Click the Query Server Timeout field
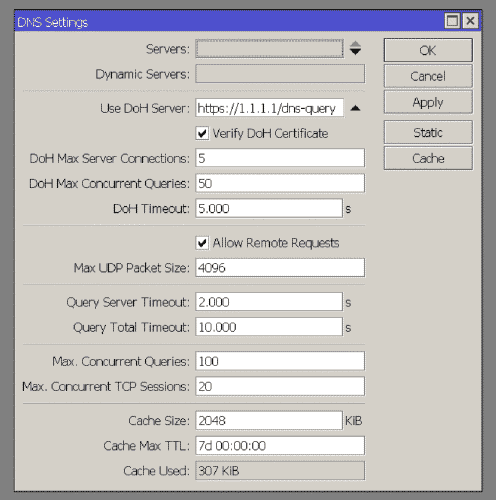496x500 pixels. 269,302
